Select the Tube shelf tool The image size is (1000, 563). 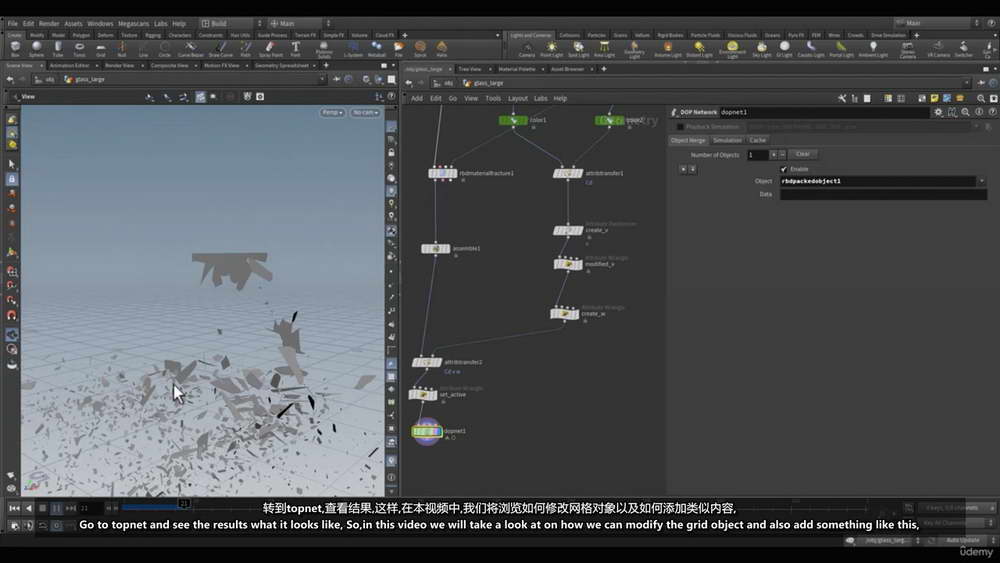58,49
